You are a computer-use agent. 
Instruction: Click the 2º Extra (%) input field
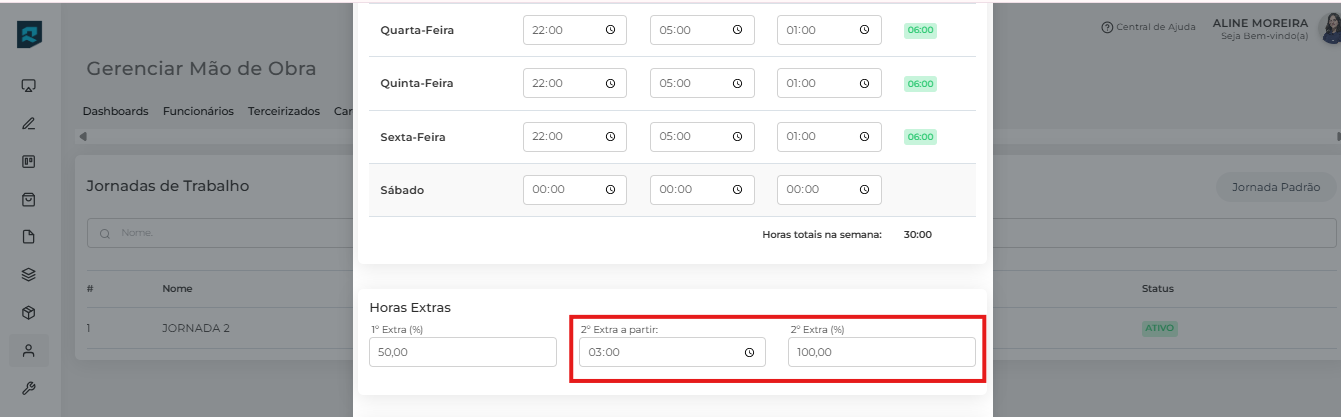tap(880, 352)
